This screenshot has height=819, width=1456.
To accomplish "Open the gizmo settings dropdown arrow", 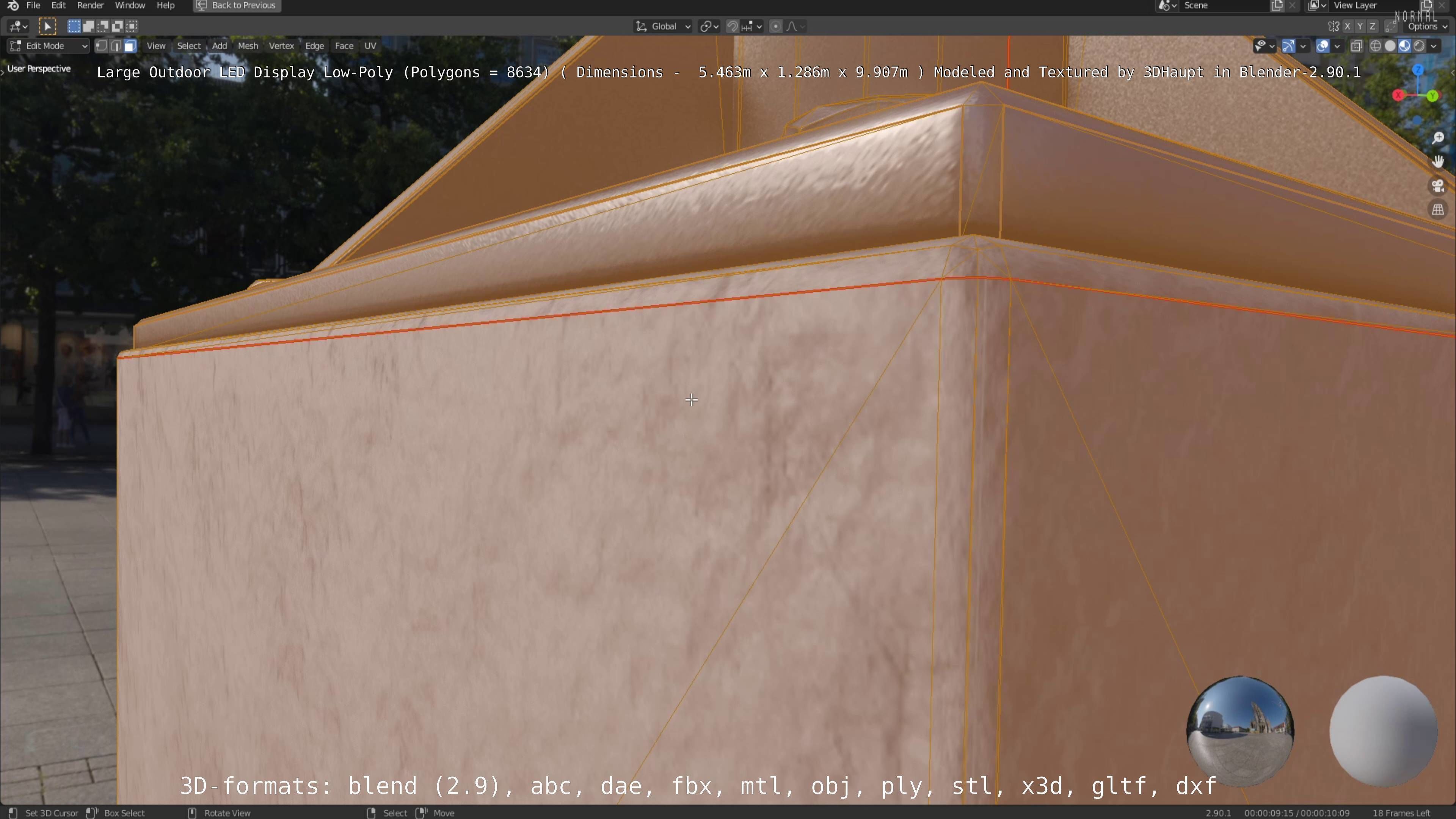I will click(x=1303, y=46).
